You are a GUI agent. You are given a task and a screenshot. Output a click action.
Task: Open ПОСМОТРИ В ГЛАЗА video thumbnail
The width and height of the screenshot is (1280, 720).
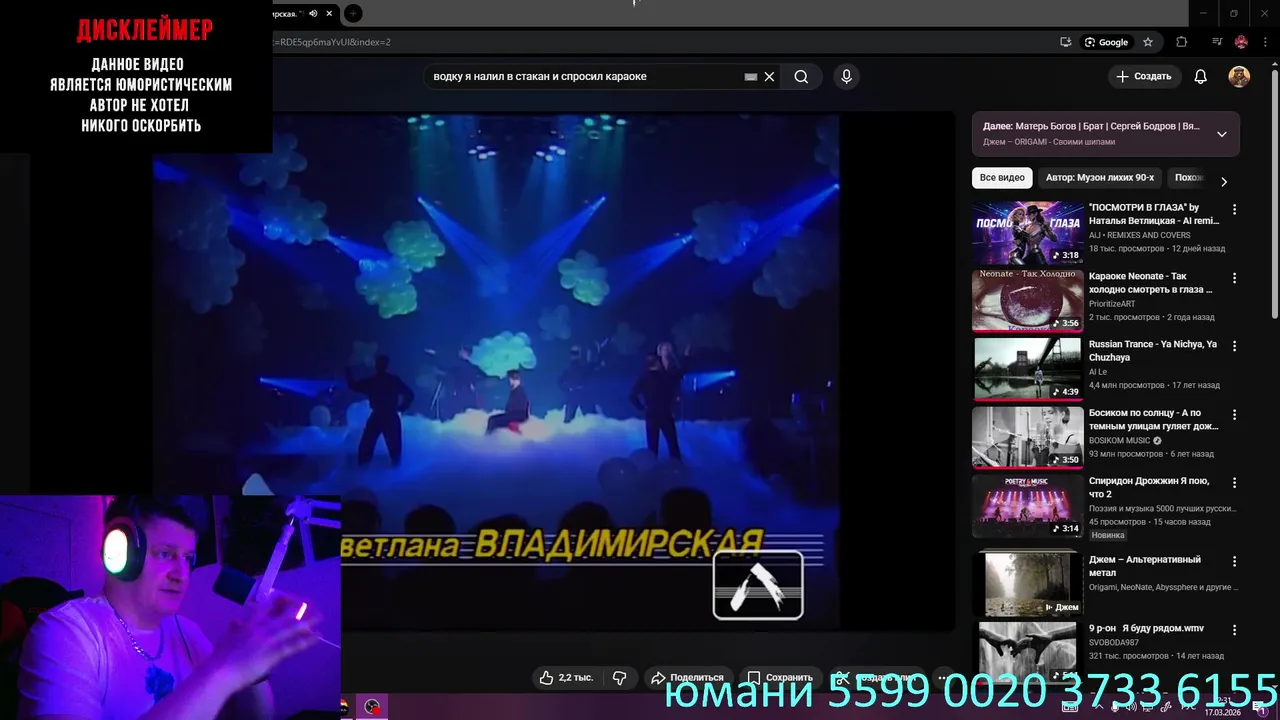click(x=1027, y=232)
